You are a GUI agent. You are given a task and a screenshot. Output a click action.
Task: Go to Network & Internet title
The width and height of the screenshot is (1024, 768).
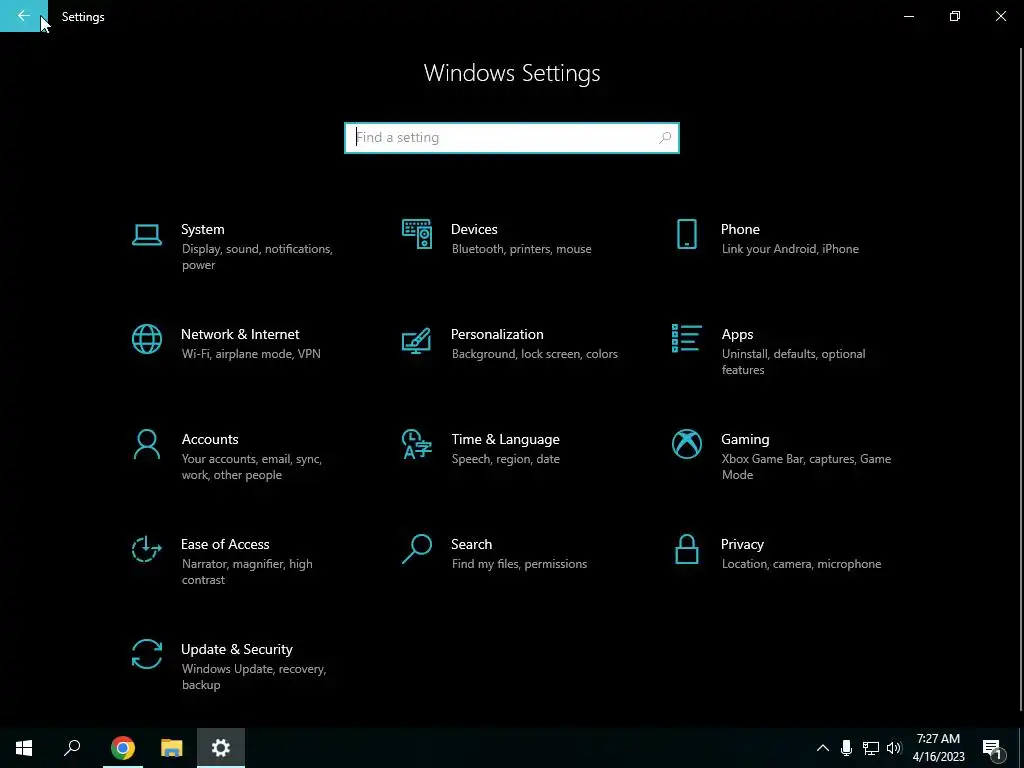(240, 334)
